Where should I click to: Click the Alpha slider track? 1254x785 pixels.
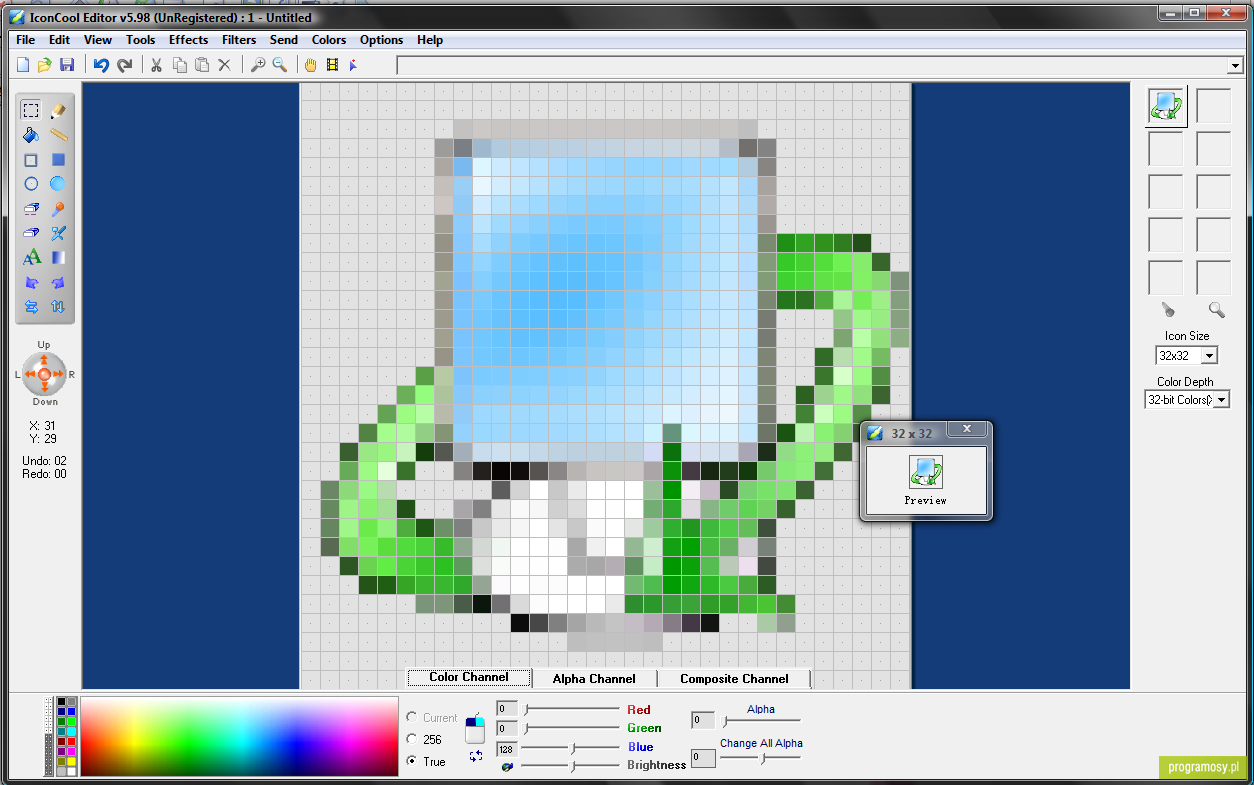click(761, 720)
